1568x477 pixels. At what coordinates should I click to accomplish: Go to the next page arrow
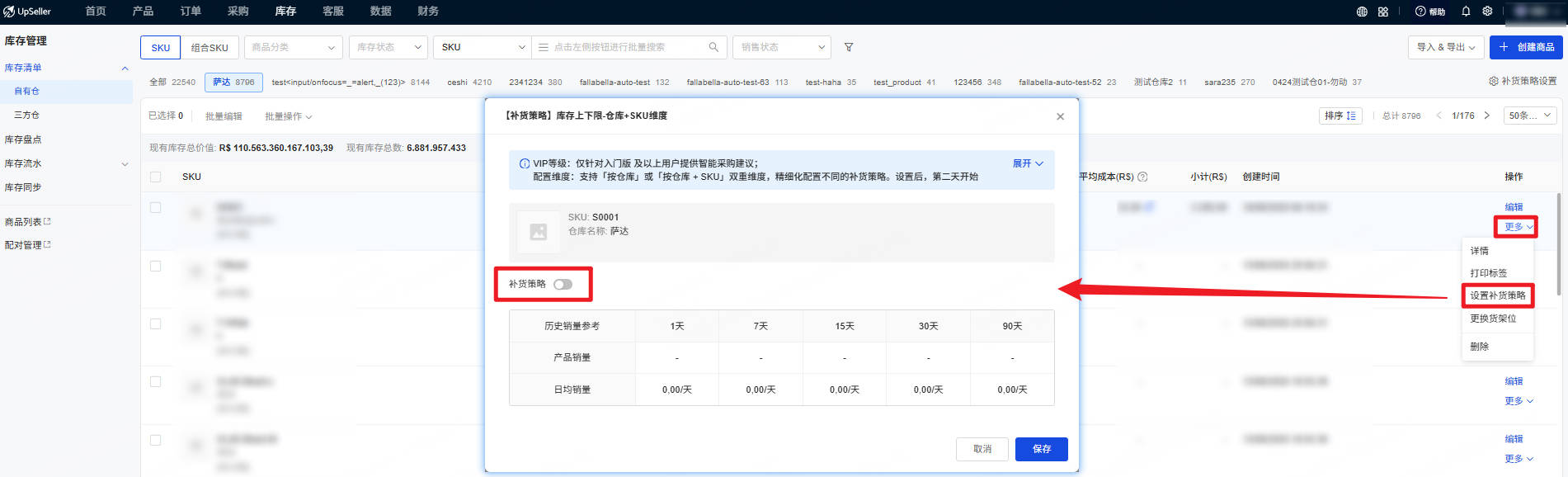click(1486, 116)
